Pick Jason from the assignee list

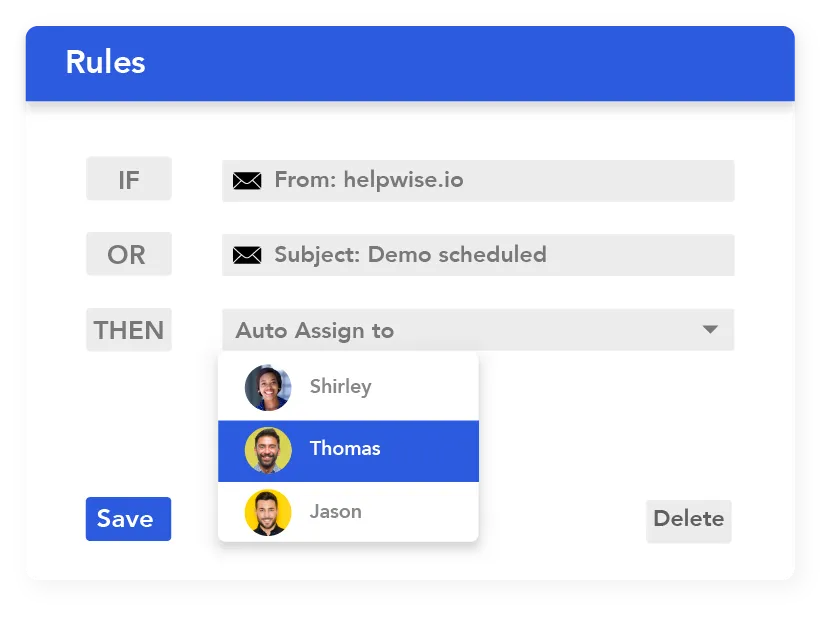[x=336, y=512]
